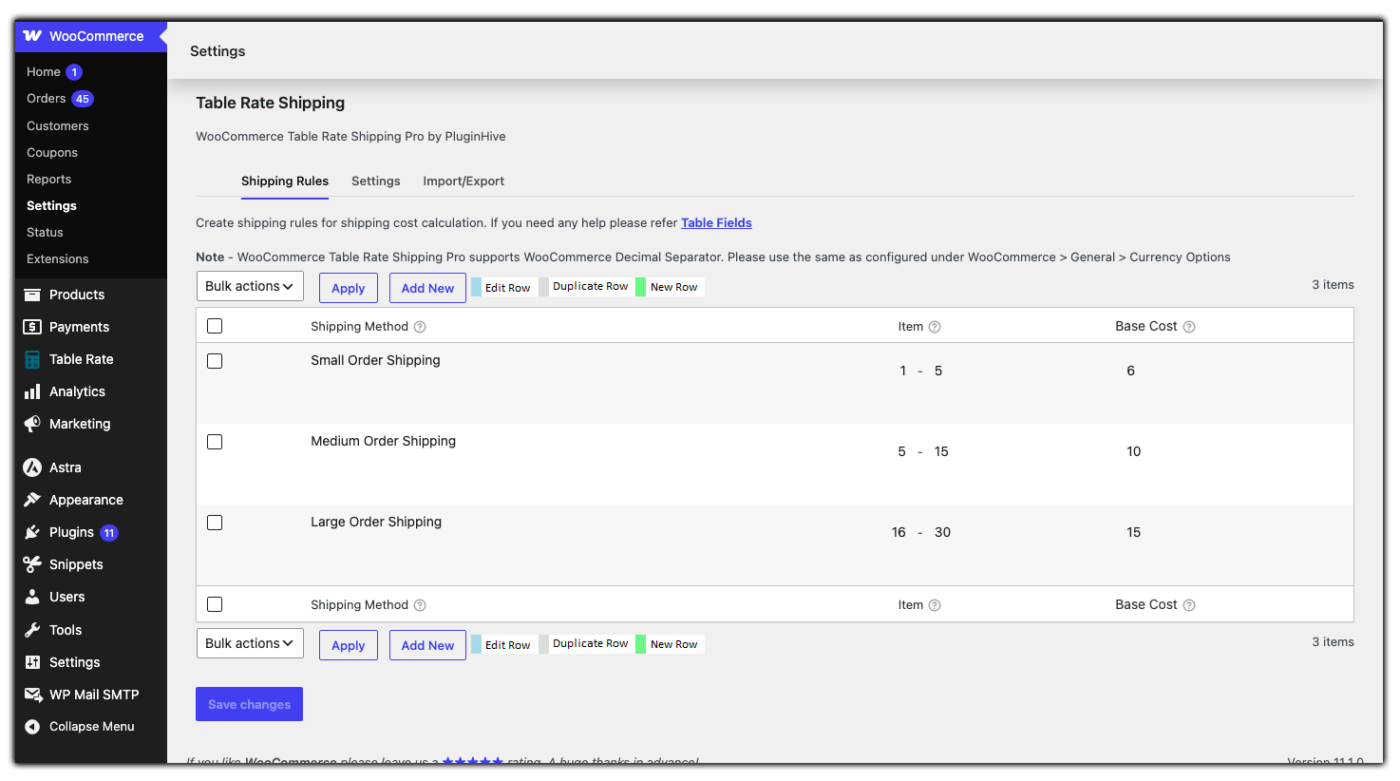Click the Settings sliders icon in sidebar

[x=32, y=662]
